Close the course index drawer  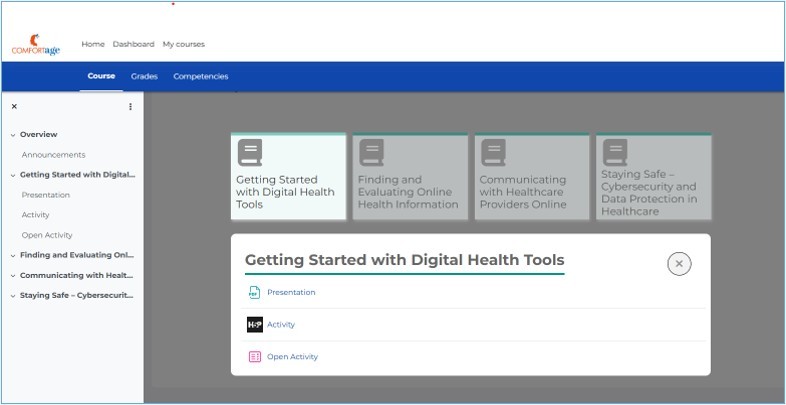coord(14,106)
